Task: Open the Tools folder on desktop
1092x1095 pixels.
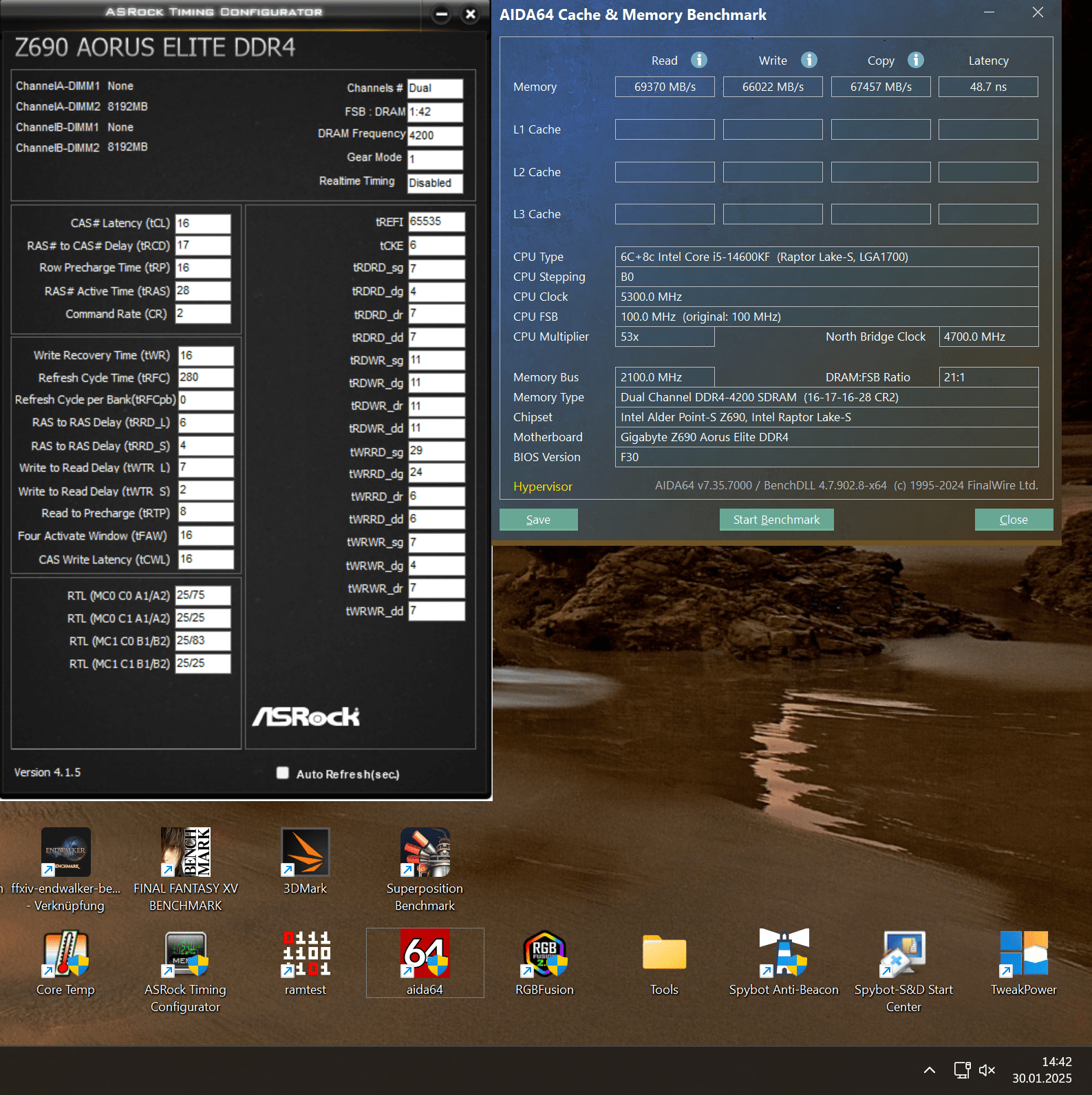Action: [665, 963]
